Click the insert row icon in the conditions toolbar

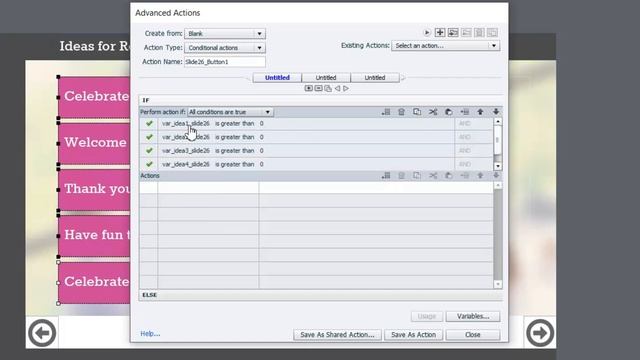point(464,112)
